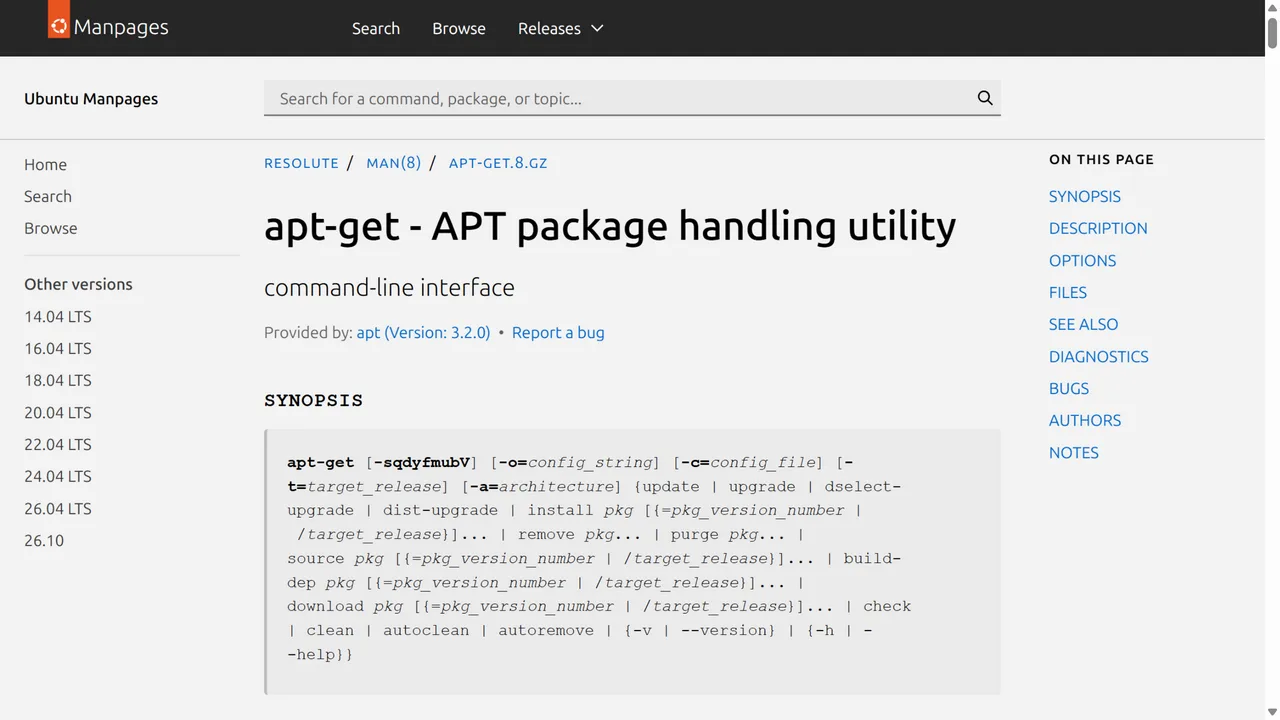Jump to BUGS in page contents
Screen dimensions: 1280x720
(x=1069, y=388)
